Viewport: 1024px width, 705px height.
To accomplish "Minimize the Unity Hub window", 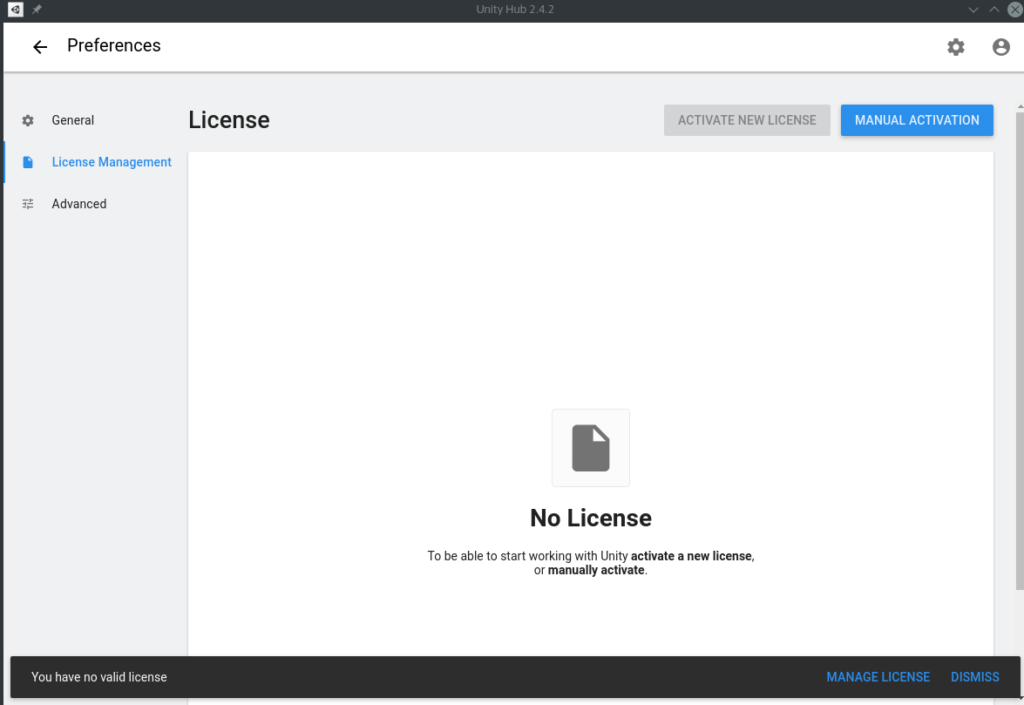I will point(973,9).
